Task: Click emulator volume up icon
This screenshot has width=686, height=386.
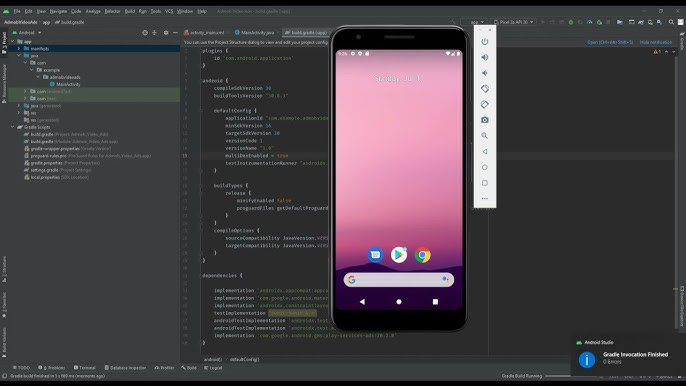Action: tap(484, 57)
